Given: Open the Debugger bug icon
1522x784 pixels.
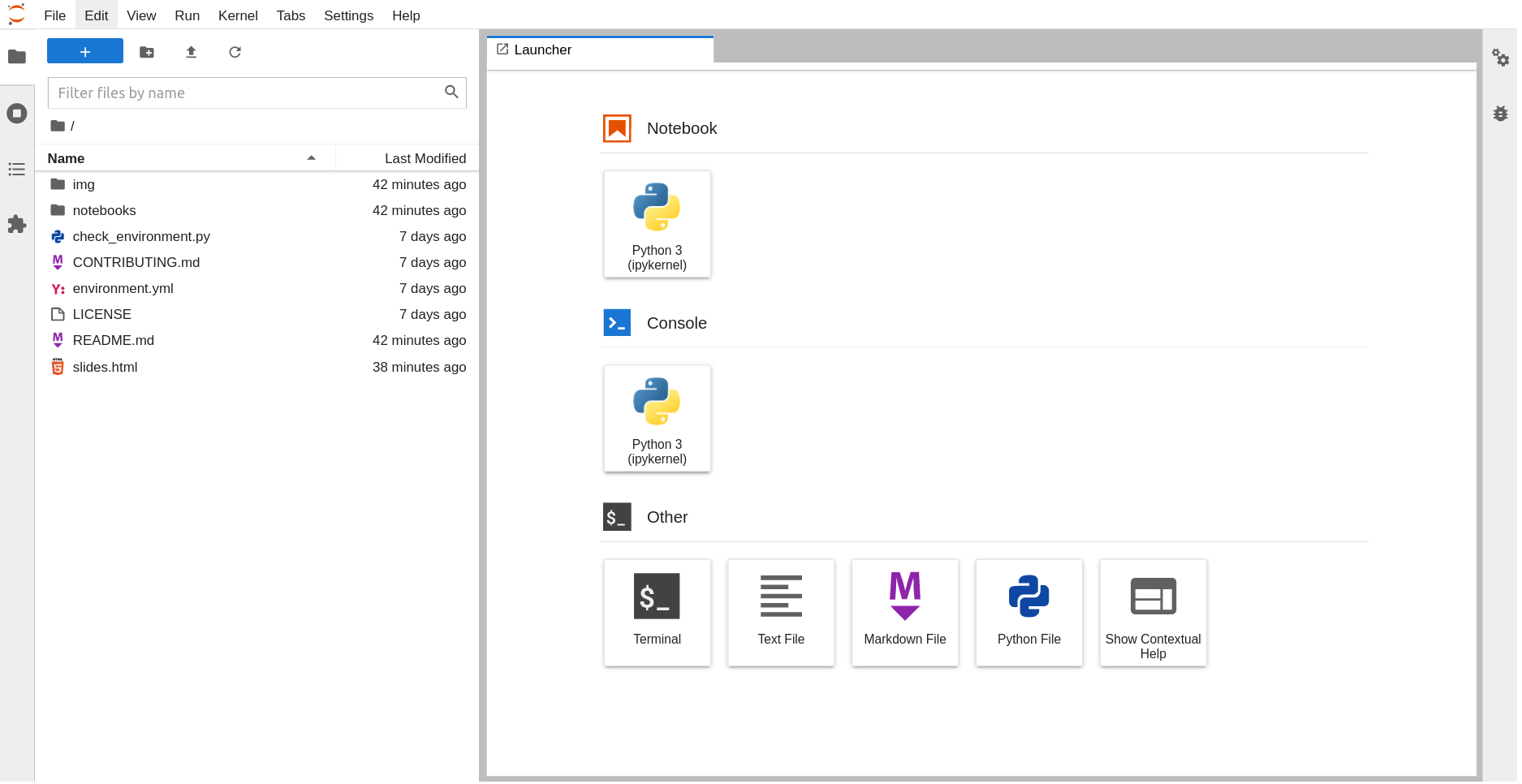Looking at the screenshot, I should pos(1500,114).
